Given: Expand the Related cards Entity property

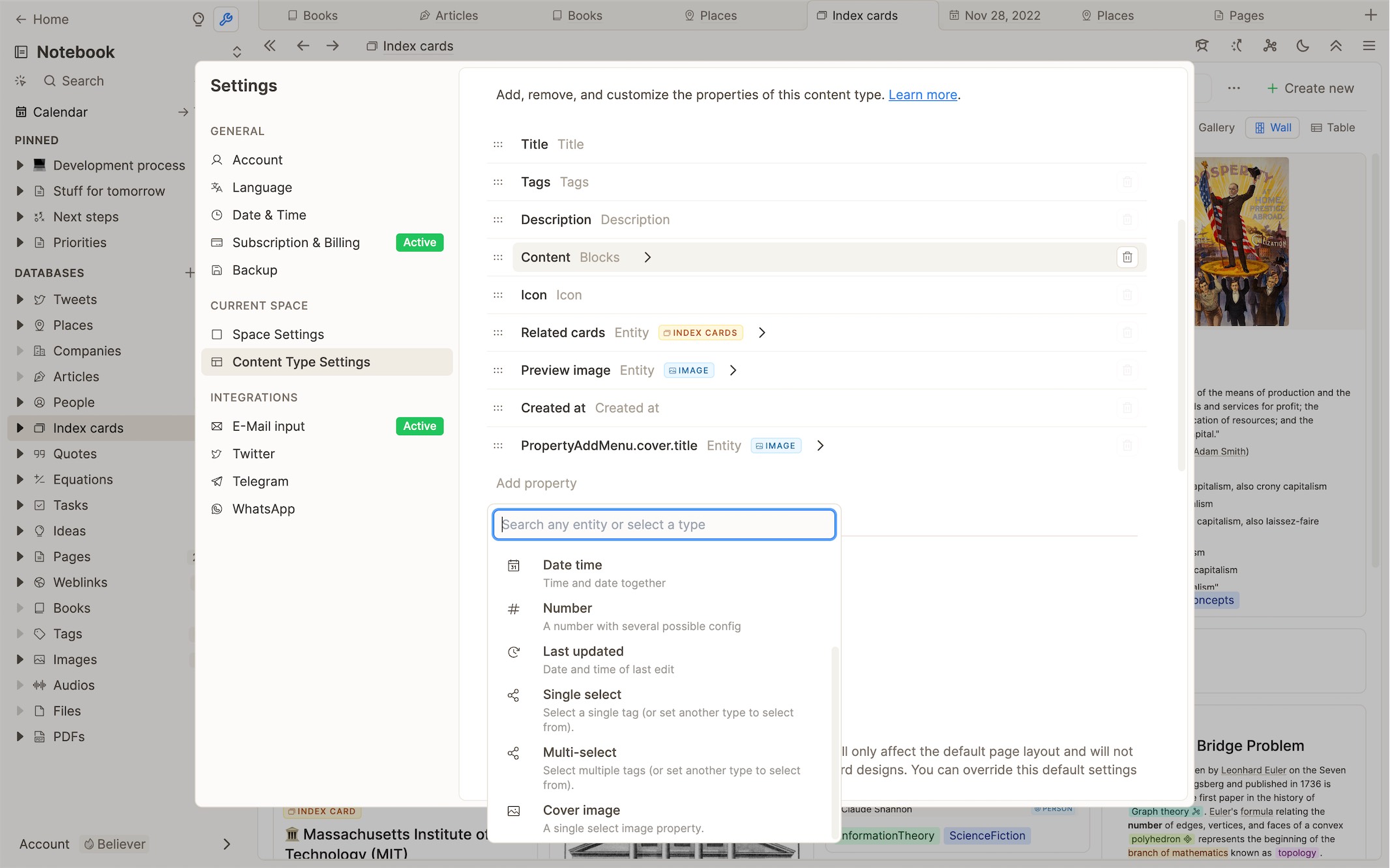Looking at the screenshot, I should point(763,332).
